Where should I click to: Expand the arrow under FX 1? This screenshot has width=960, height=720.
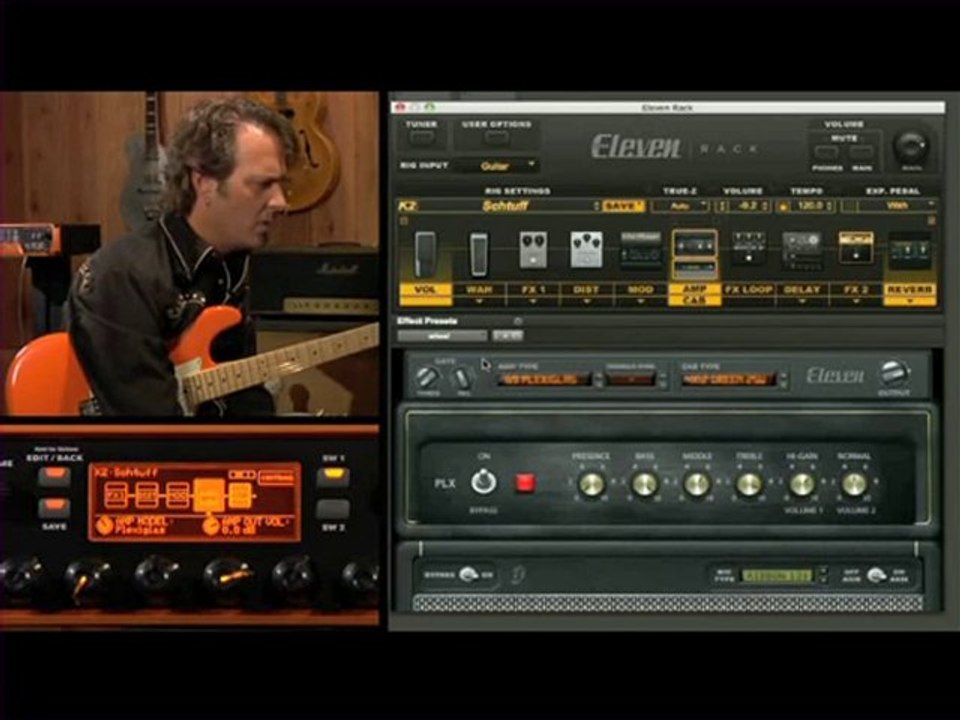click(533, 301)
